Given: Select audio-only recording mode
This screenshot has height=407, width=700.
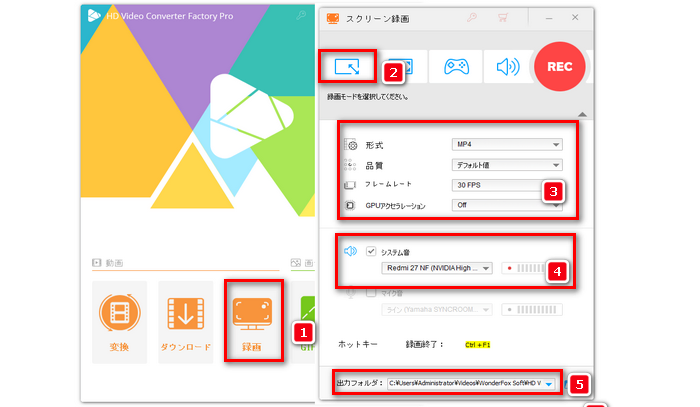Looking at the screenshot, I should (x=508, y=66).
